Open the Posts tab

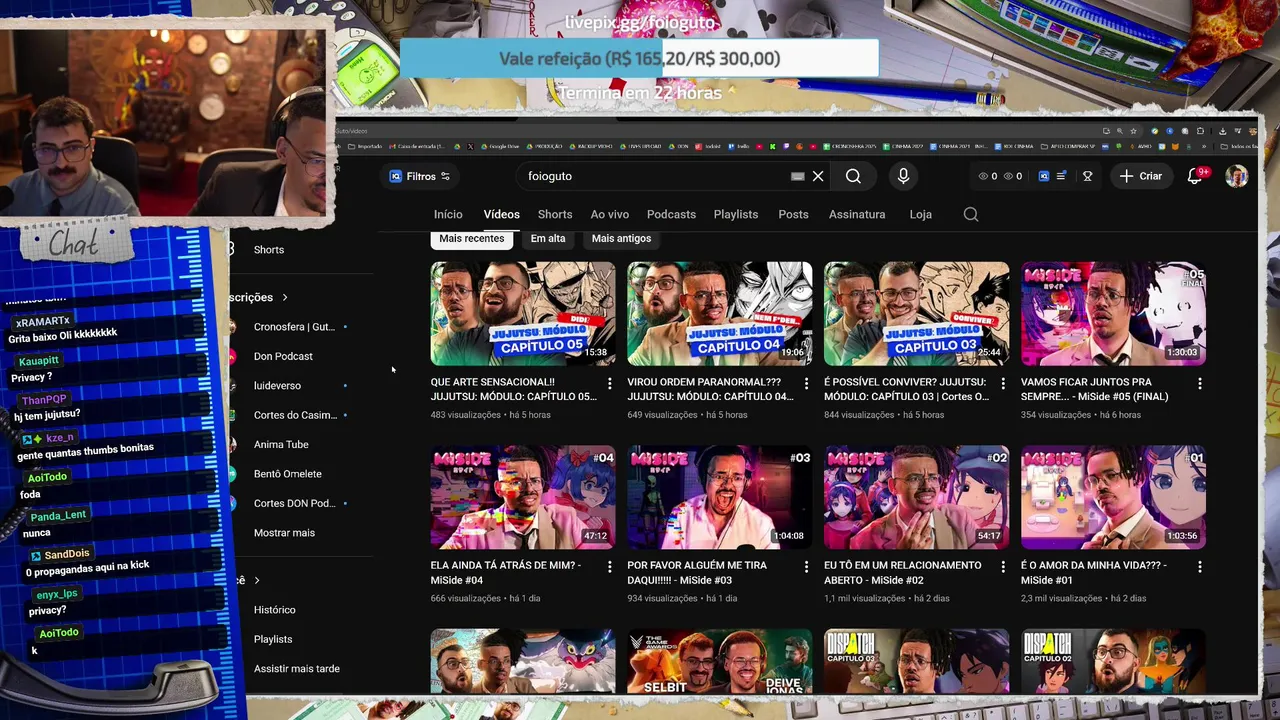click(793, 214)
